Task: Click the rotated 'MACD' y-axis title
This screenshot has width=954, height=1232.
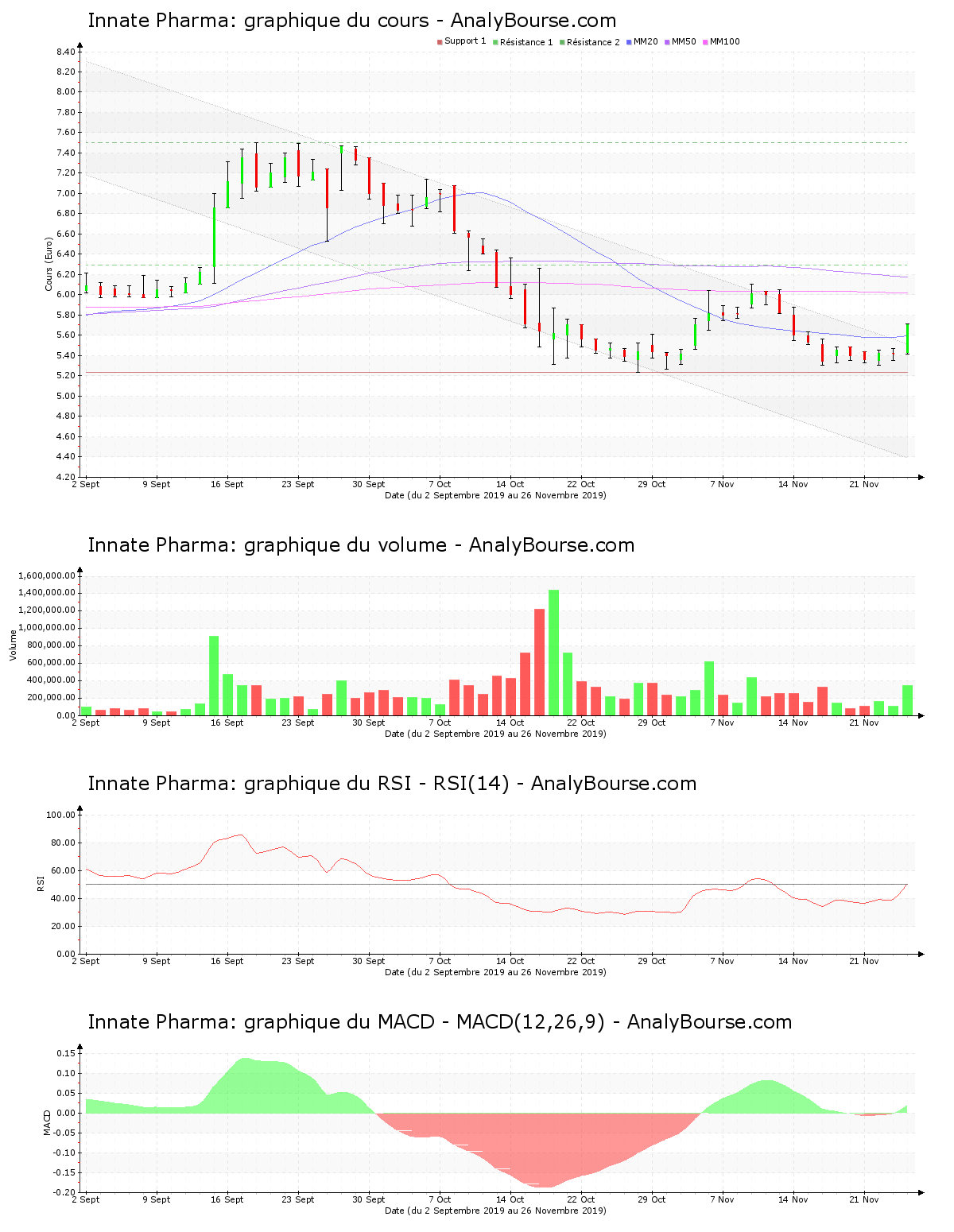Action: point(47,1122)
